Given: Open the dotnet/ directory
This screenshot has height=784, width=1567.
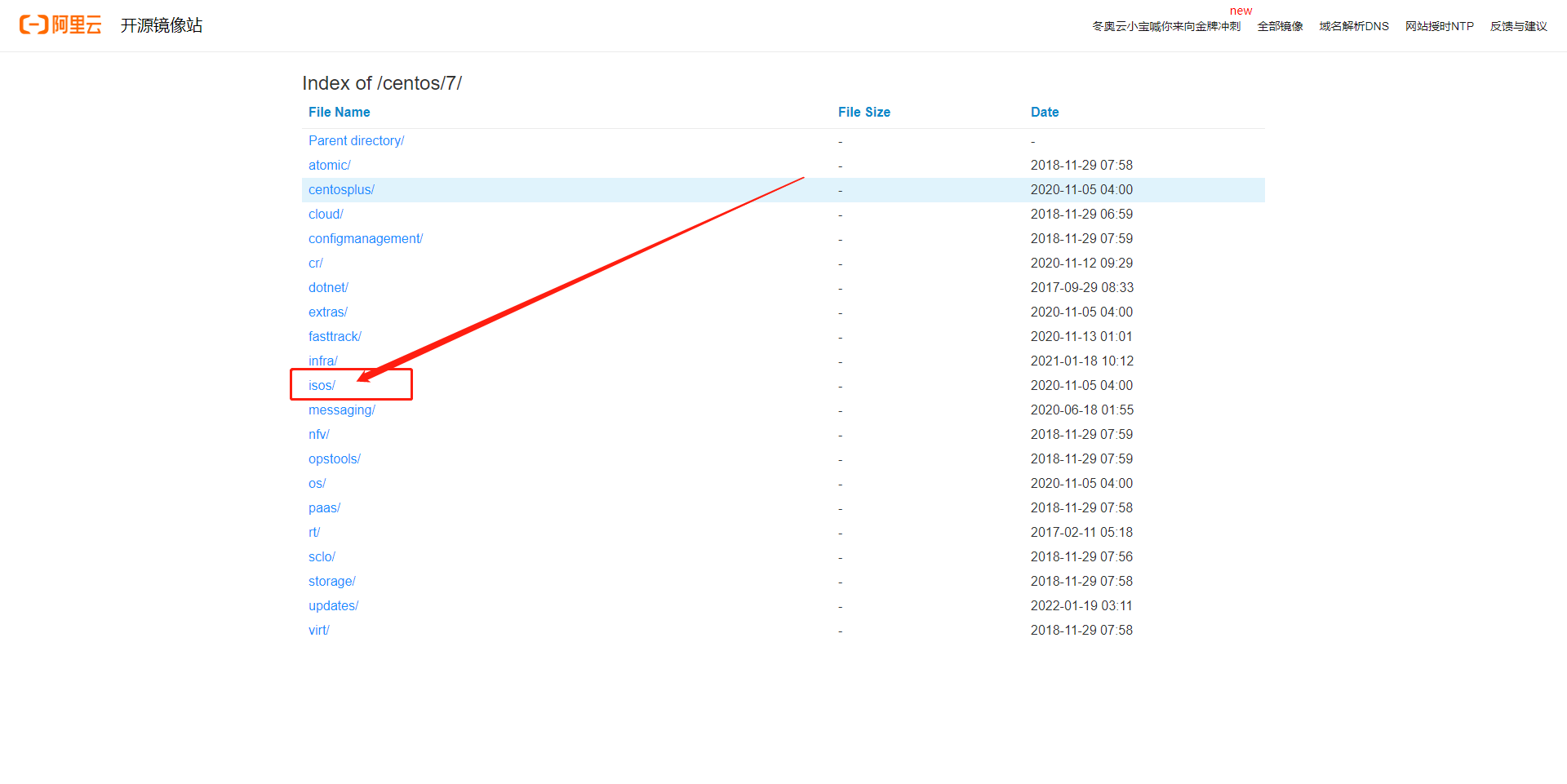Looking at the screenshot, I should tap(328, 287).
